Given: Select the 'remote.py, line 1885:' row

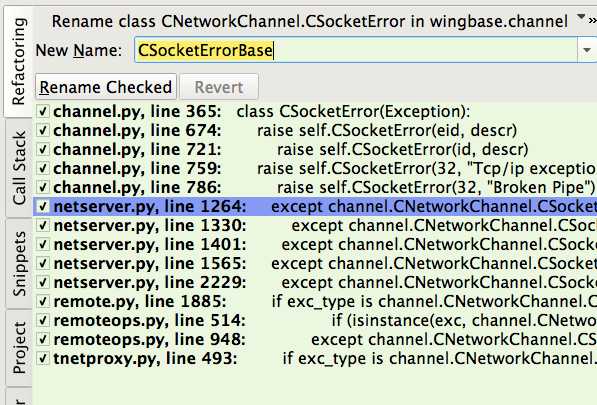Looking at the screenshot, I should point(315,301).
